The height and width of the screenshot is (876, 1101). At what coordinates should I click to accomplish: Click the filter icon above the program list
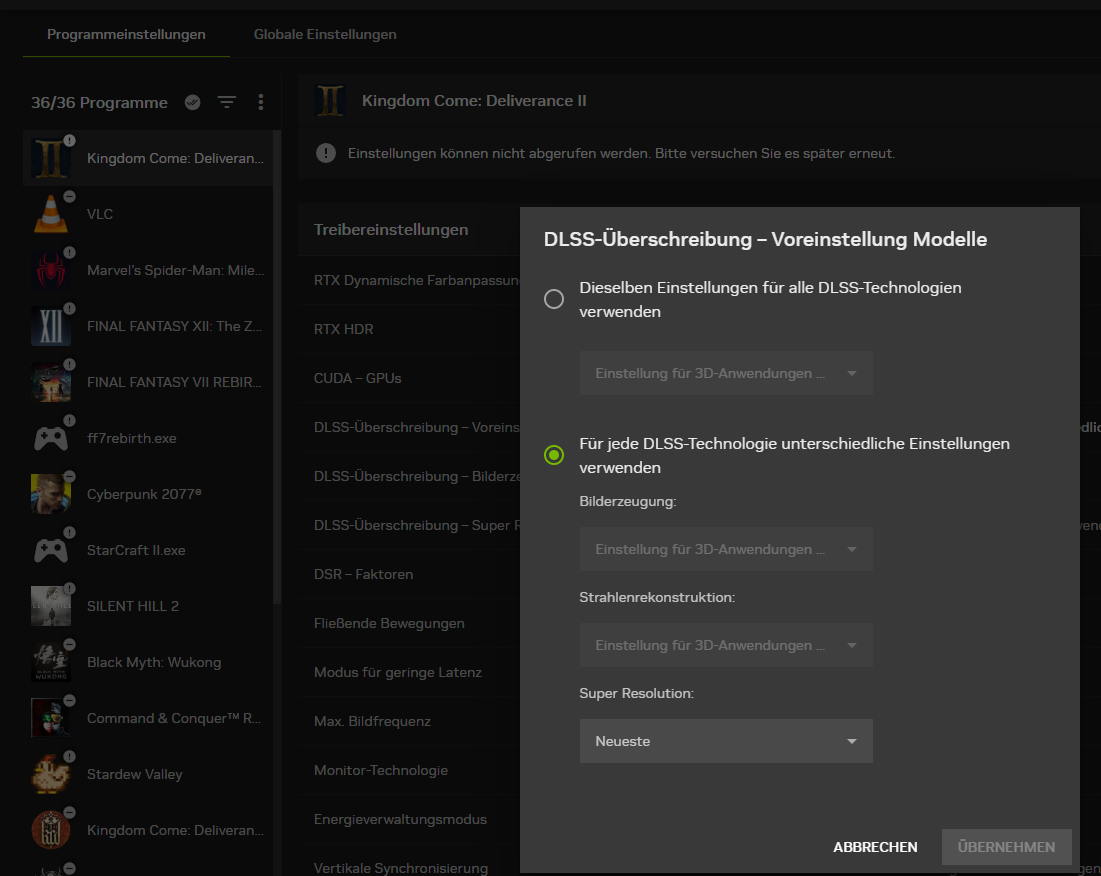tap(227, 102)
